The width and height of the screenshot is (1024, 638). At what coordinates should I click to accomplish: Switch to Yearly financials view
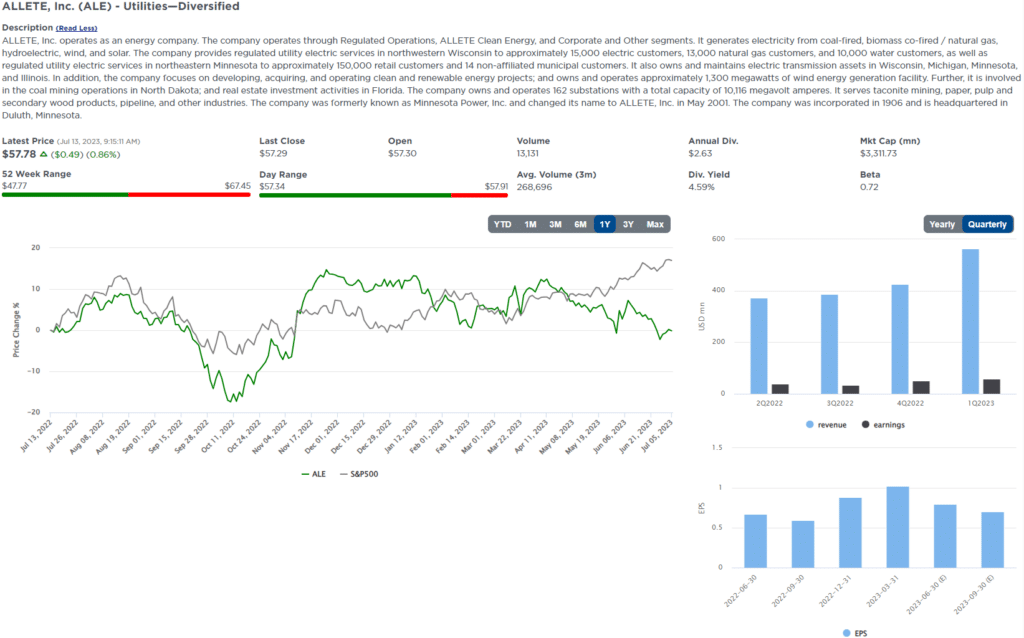click(942, 224)
